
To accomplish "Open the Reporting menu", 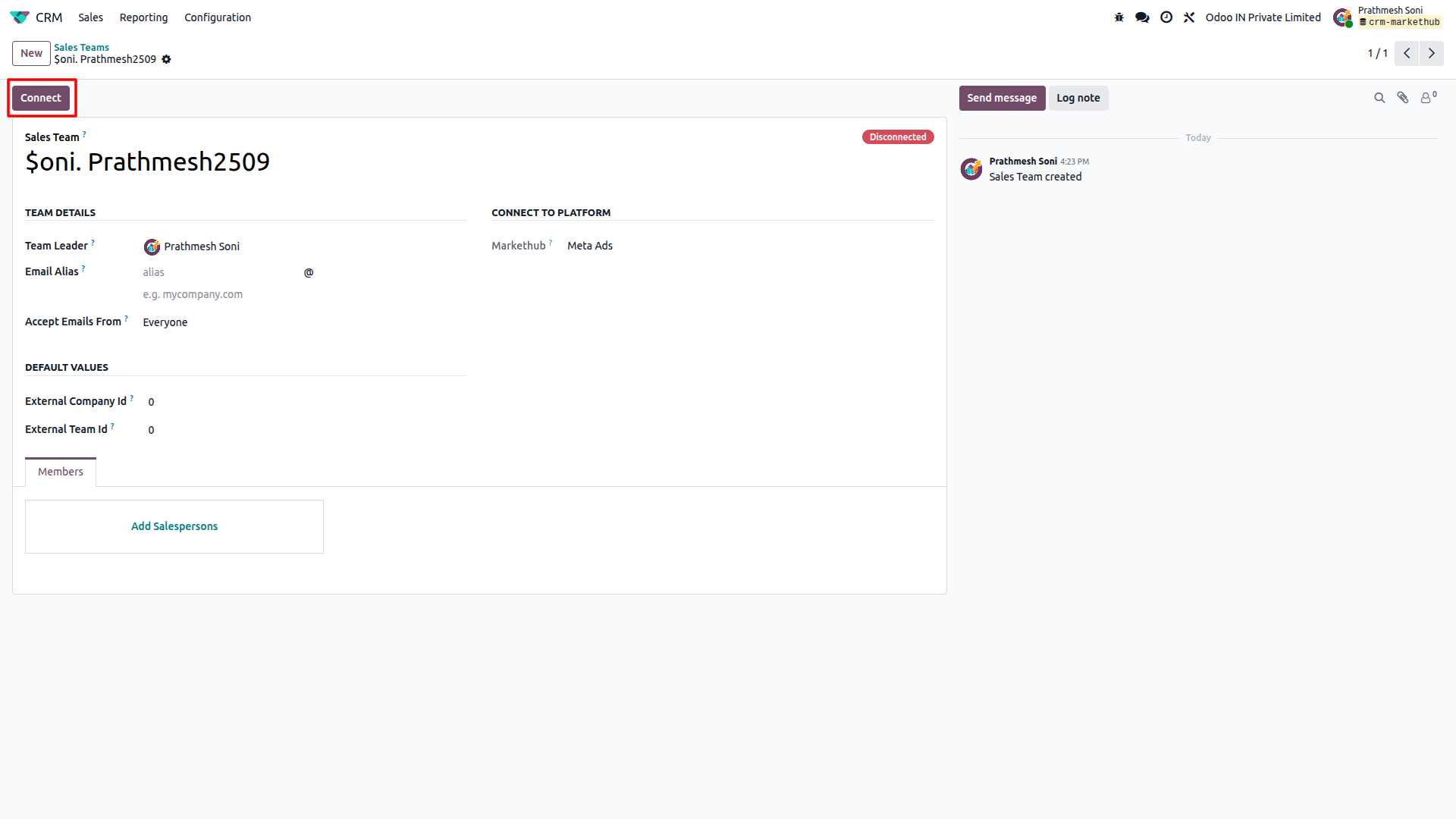I will point(143,17).
